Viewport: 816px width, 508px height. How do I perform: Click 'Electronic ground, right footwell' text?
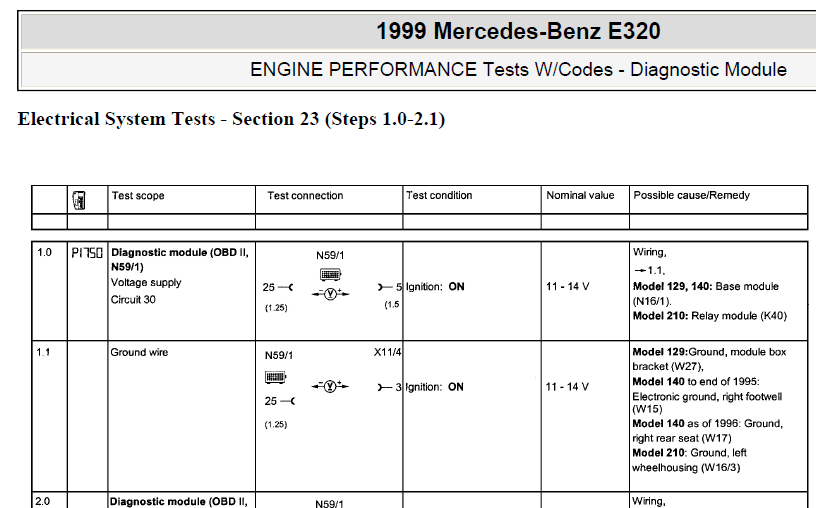[x=707, y=397]
